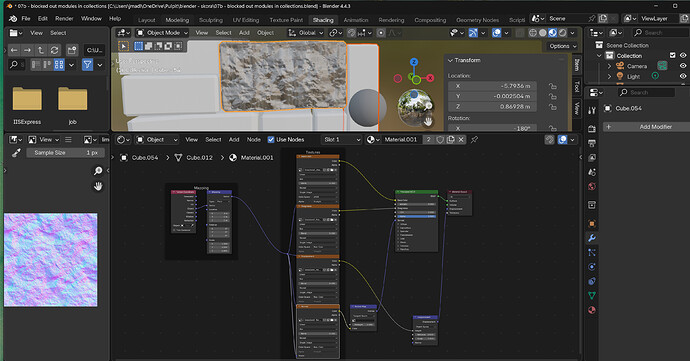The image size is (690, 361).
Task: Create new folder in file browser
Action: [x=72, y=50]
